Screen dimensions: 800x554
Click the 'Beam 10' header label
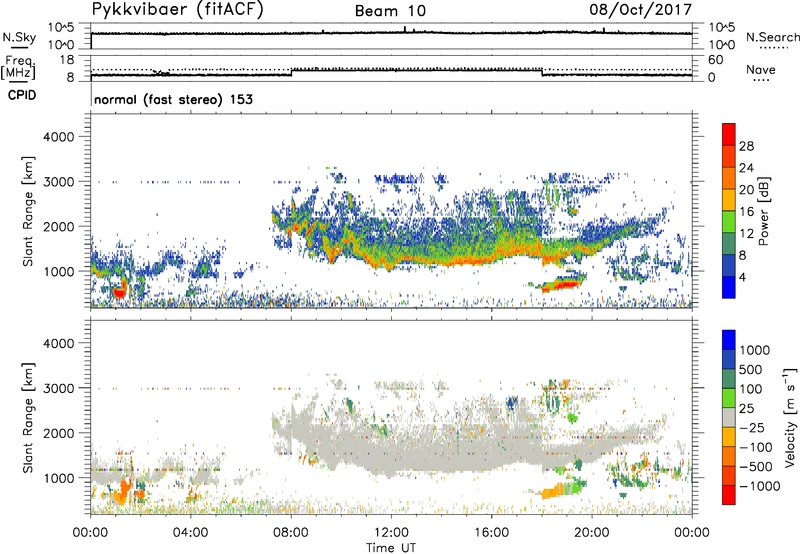point(390,11)
